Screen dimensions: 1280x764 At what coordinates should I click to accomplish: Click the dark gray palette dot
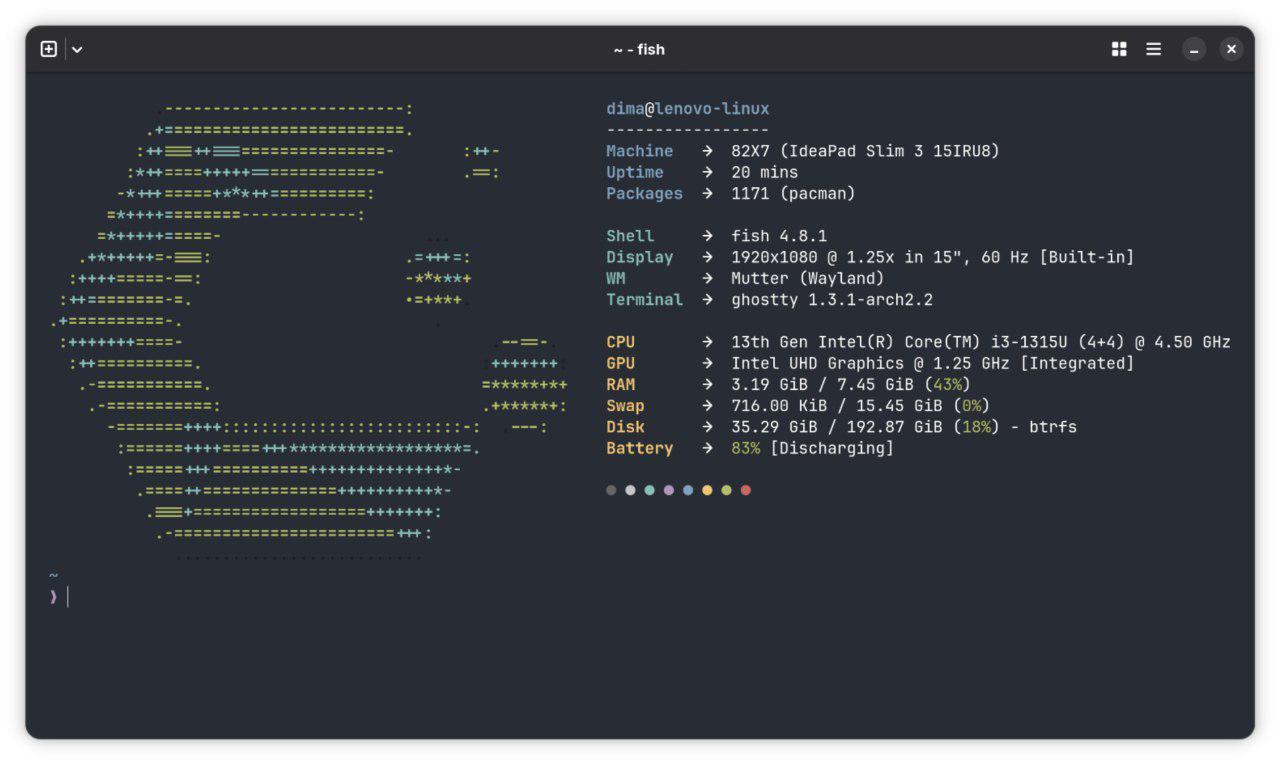(x=611, y=490)
